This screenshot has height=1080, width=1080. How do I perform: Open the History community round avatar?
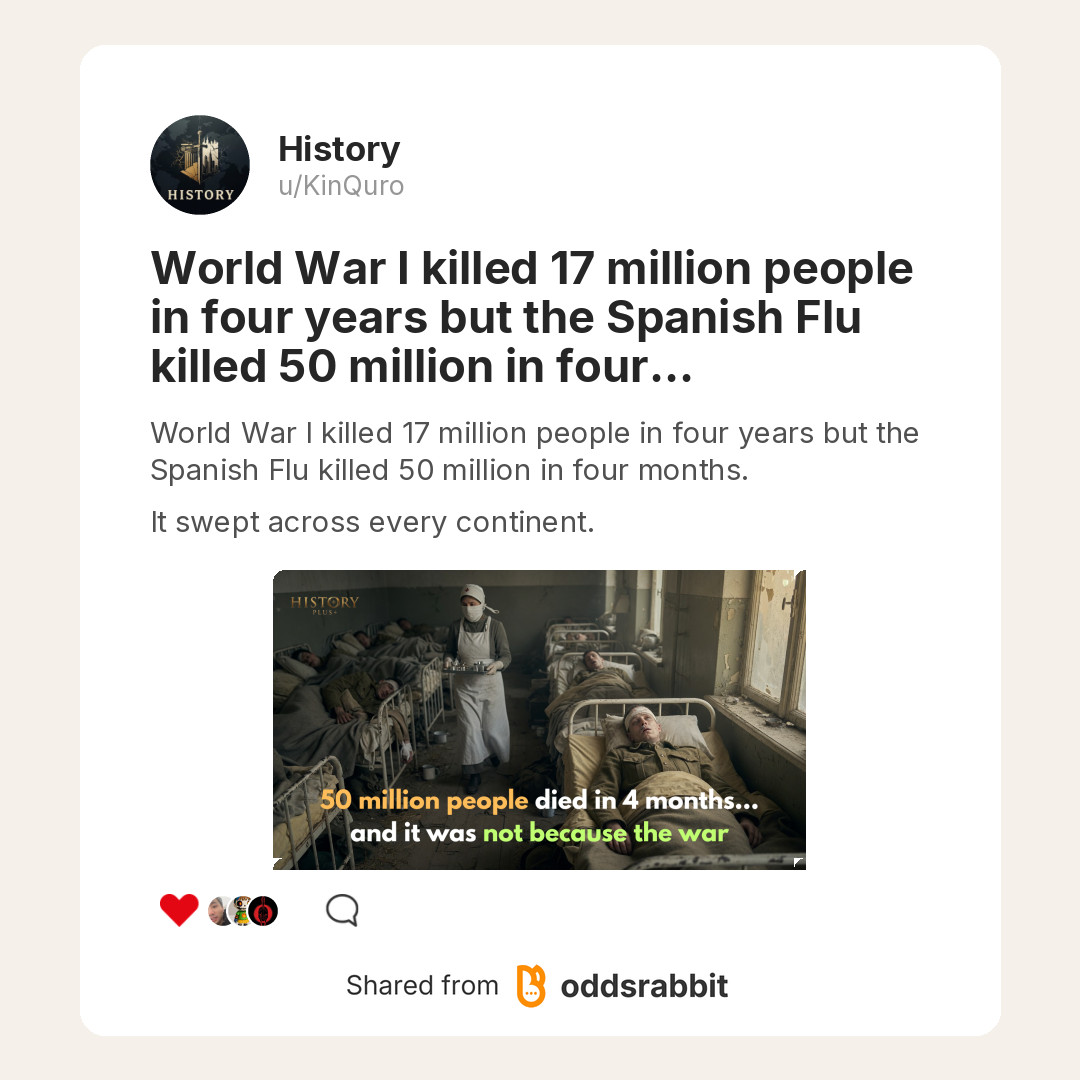click(200, 165)
